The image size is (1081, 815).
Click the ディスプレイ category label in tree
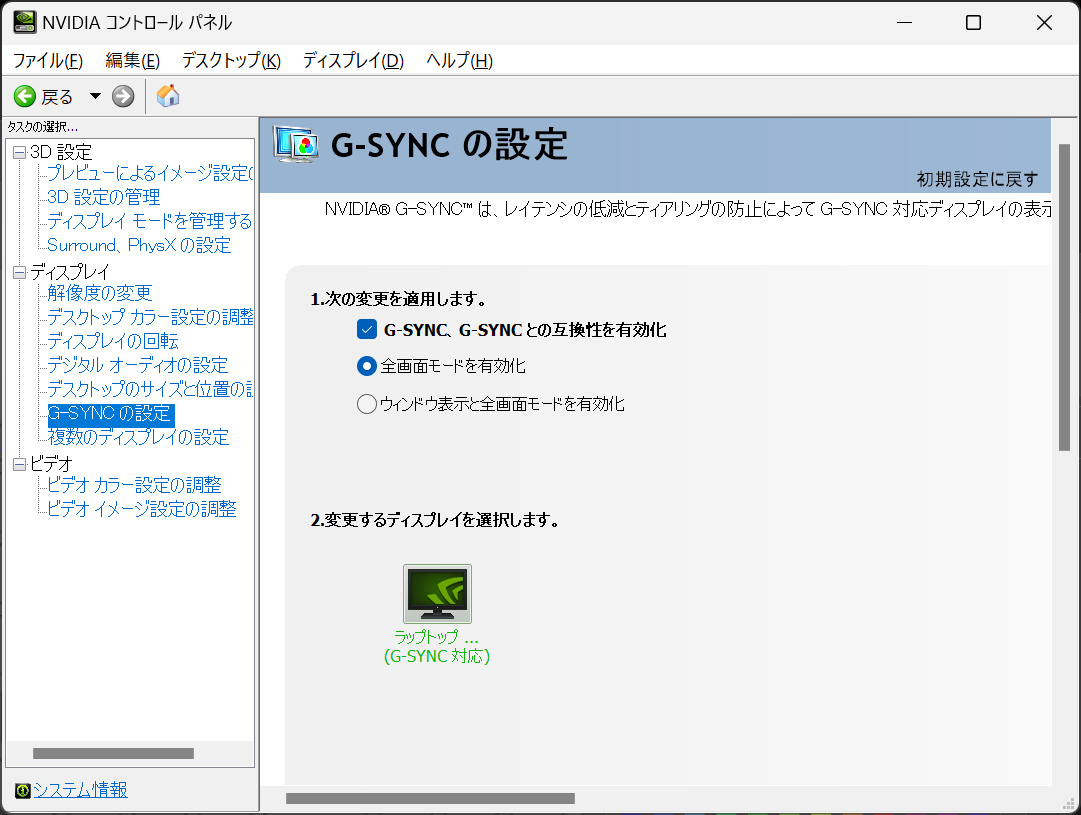tap(69, 272)
